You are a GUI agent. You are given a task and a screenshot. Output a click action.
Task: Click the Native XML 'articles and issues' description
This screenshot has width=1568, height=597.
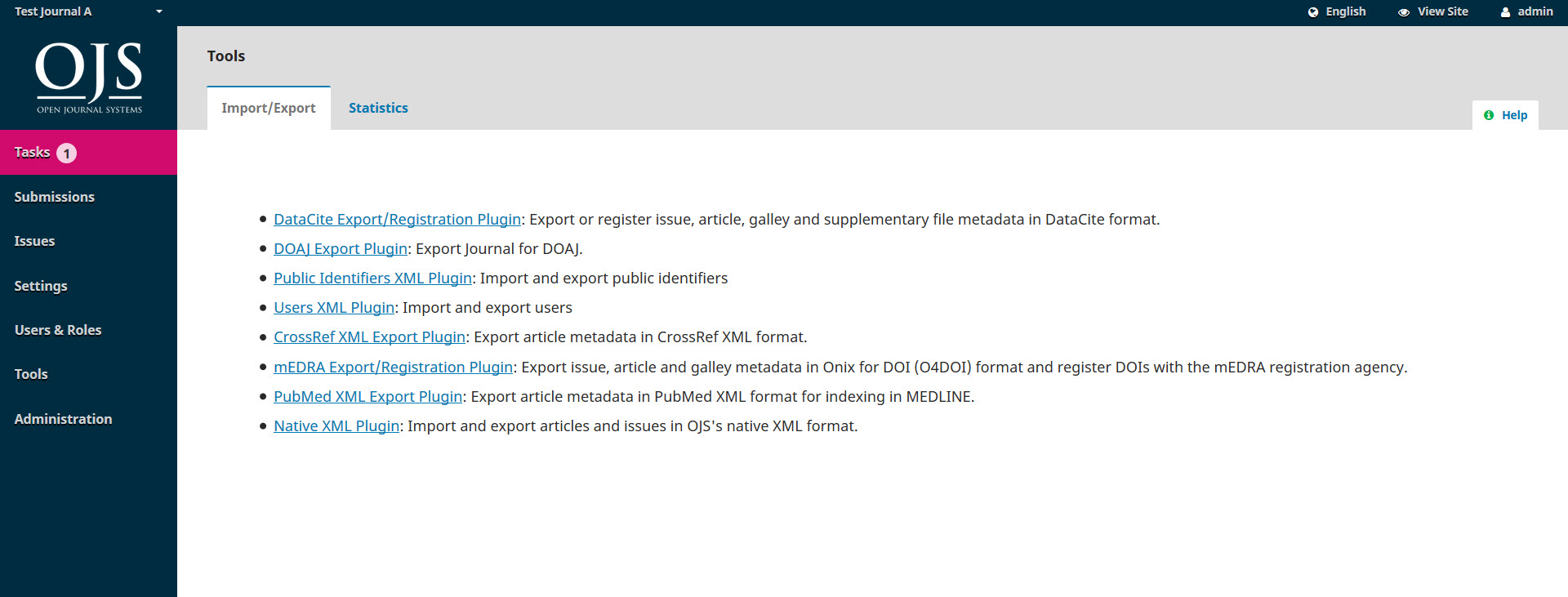click(633, 425)
